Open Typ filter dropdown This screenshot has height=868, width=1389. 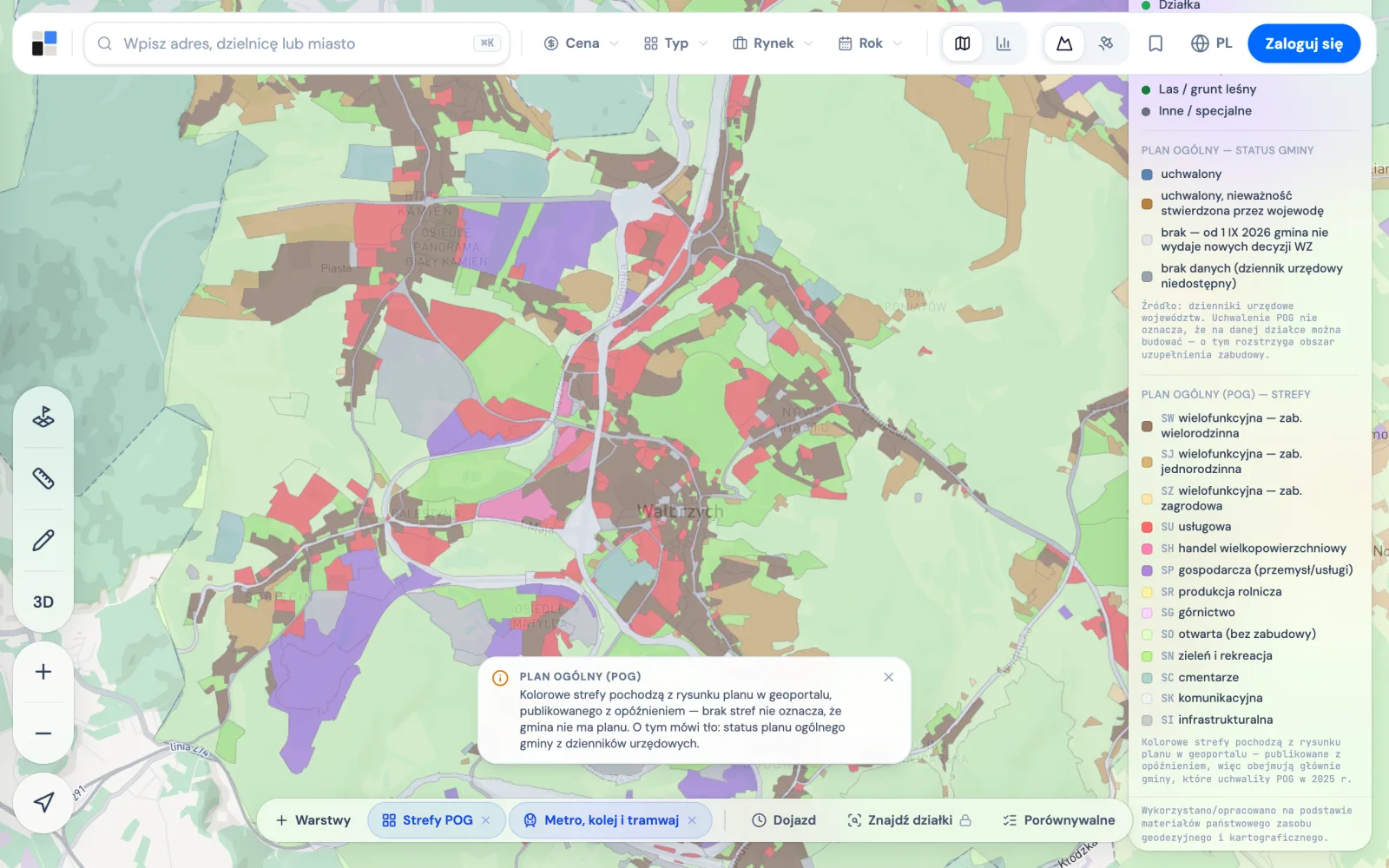(x=675, y=43)
